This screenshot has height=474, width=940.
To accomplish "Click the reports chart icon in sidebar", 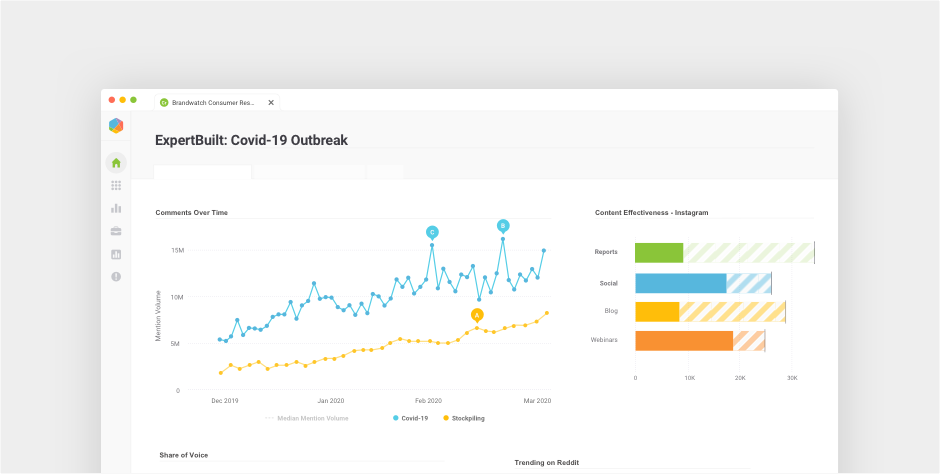I will click(x=116, y=254).
